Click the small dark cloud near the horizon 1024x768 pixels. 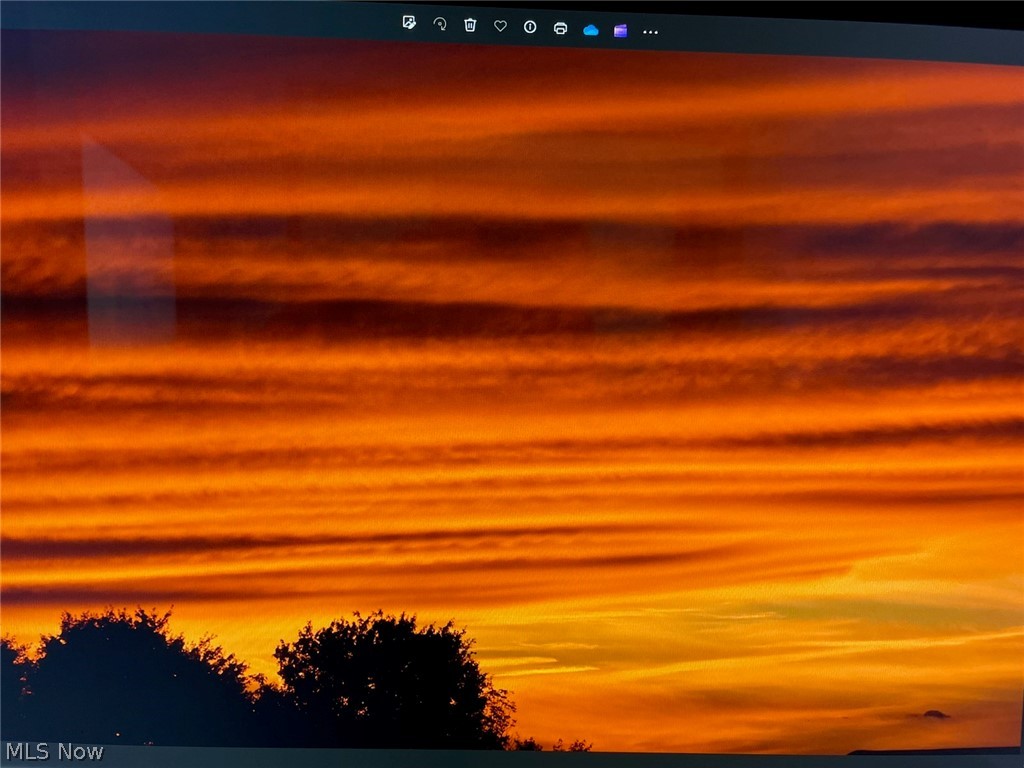pos(934,714)
